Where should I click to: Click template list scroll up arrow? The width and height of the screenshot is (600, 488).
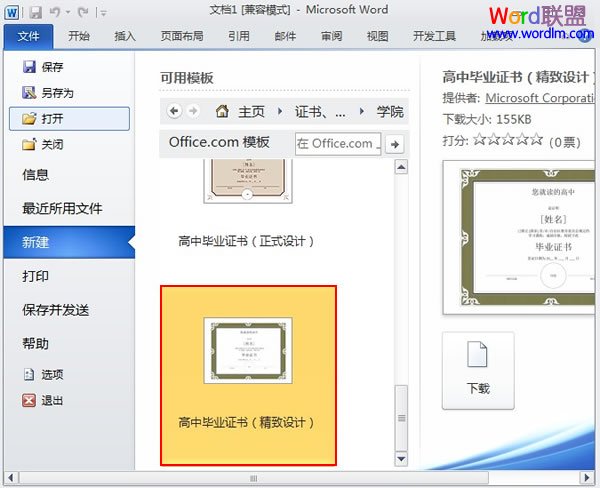click(x=401, y=167)
